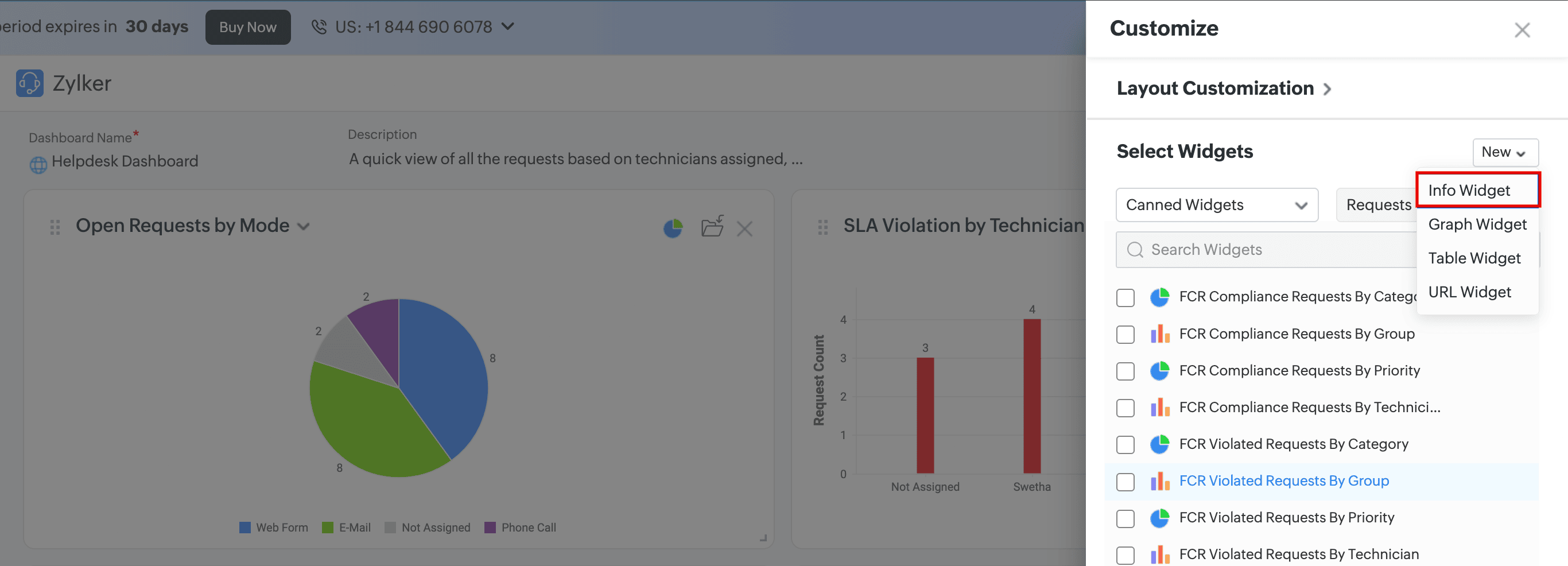Screen dimensions: 1568x566
Task: Click the open folder icon on widget
Action: [712, 227]
